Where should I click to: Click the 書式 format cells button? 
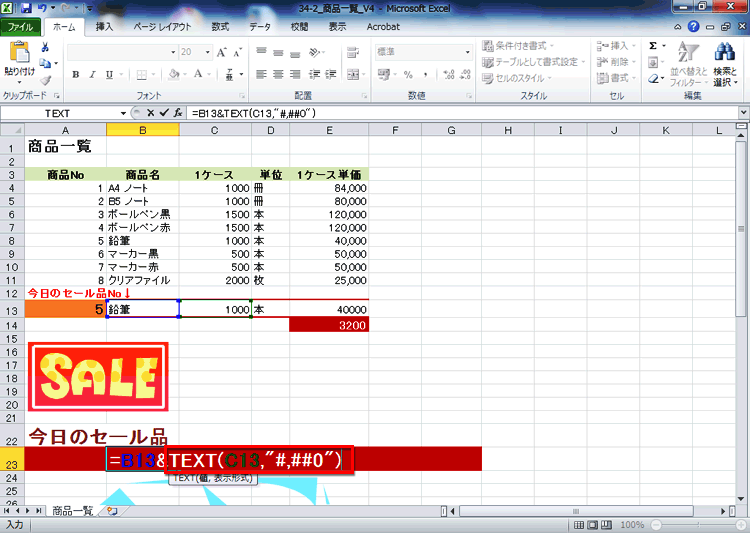point(616,78)
